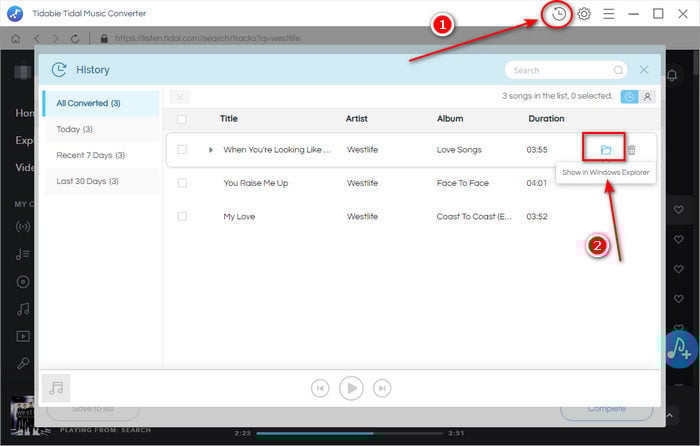
Task: Click the Coast To Coast album cell
Action: click(x=474, y=217)
